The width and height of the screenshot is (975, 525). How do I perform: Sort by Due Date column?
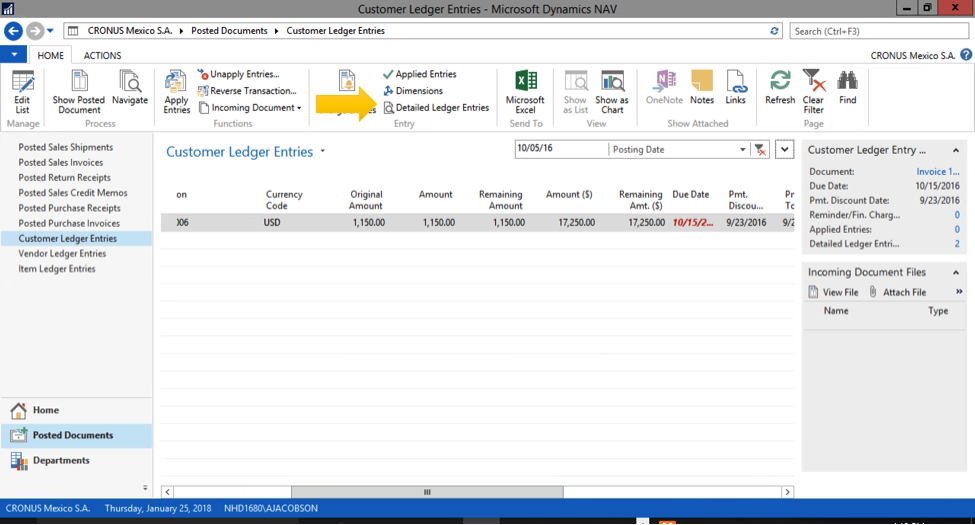[691, 195]
